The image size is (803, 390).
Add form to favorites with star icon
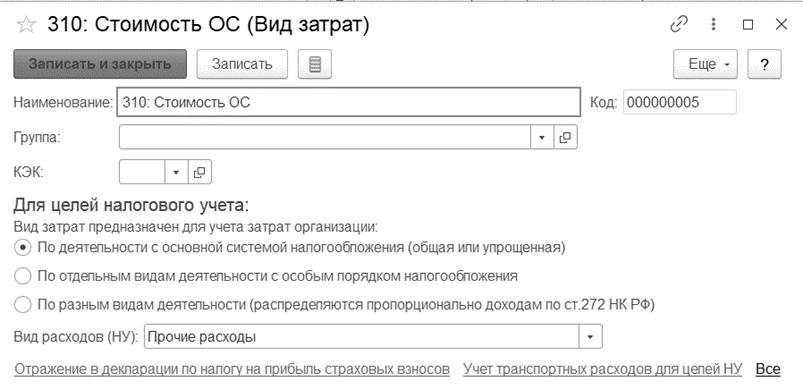(x=25, y=25)
